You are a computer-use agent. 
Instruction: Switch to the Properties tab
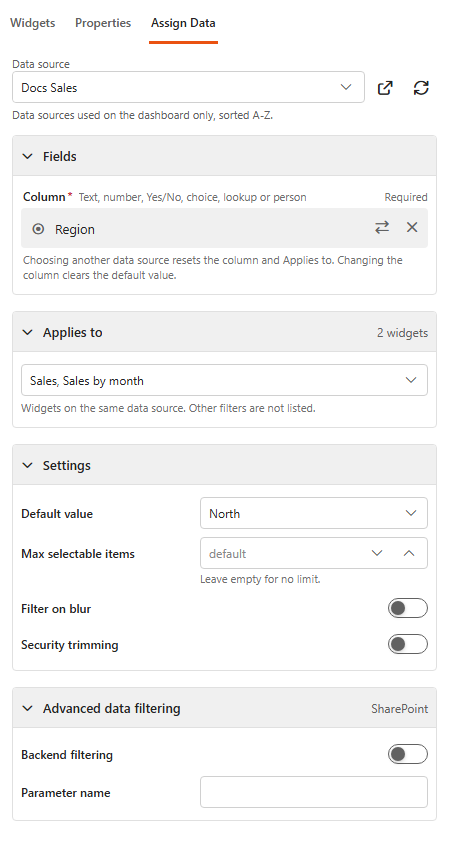pyautogui.click(x=103, y=23)
